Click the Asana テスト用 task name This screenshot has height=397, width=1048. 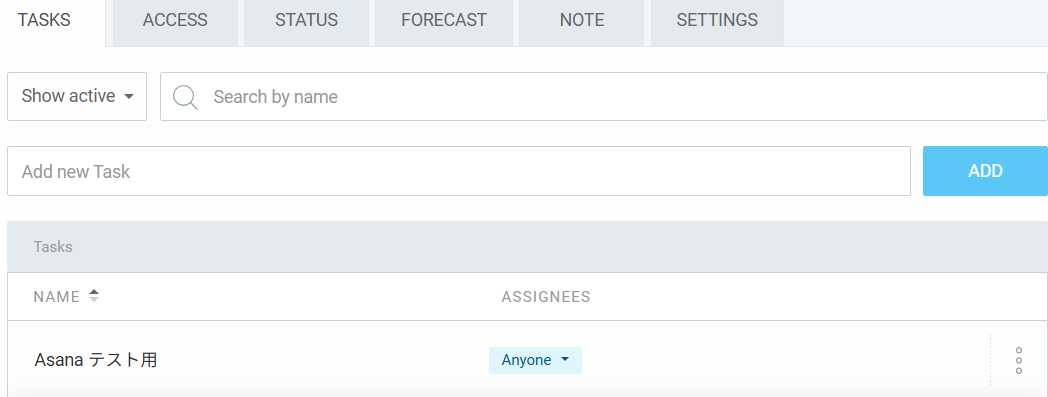pos(96,360)
